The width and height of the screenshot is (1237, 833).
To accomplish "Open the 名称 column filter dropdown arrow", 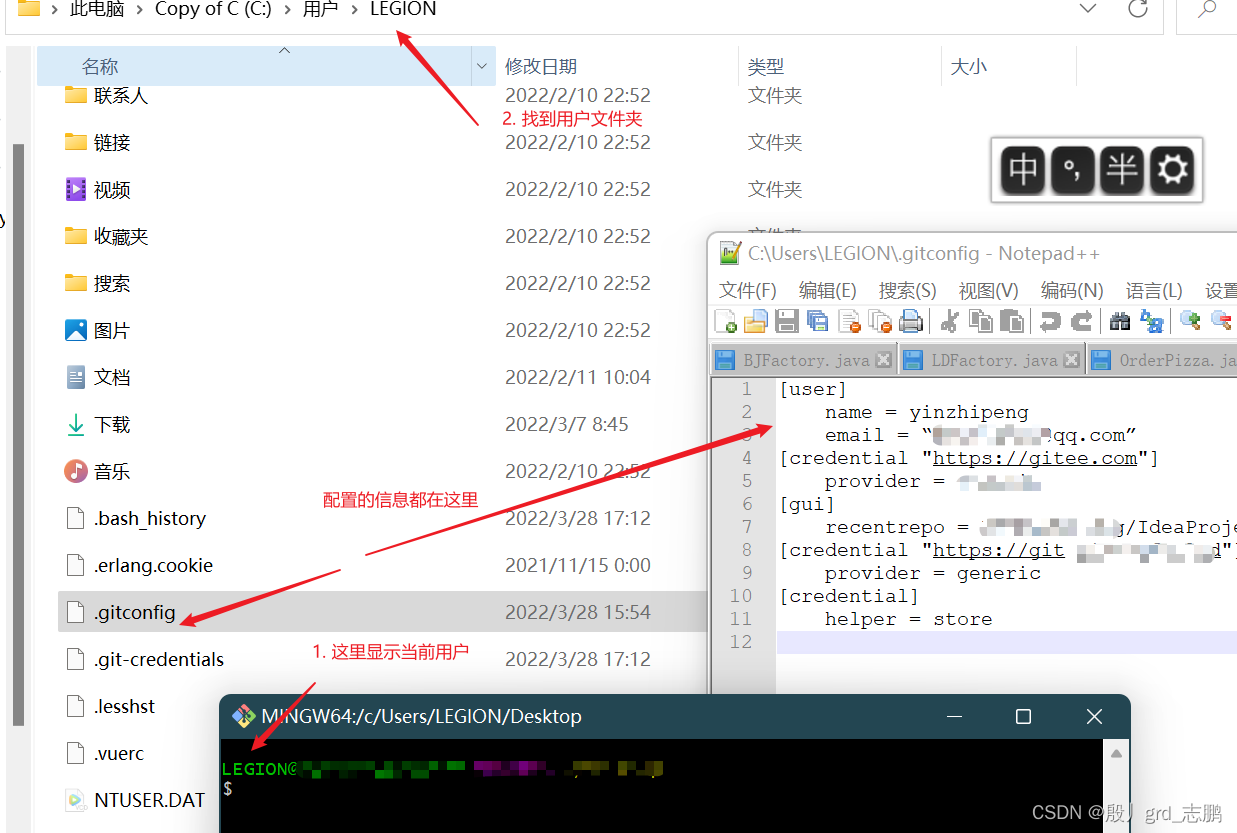I will (x=483, y=67).
